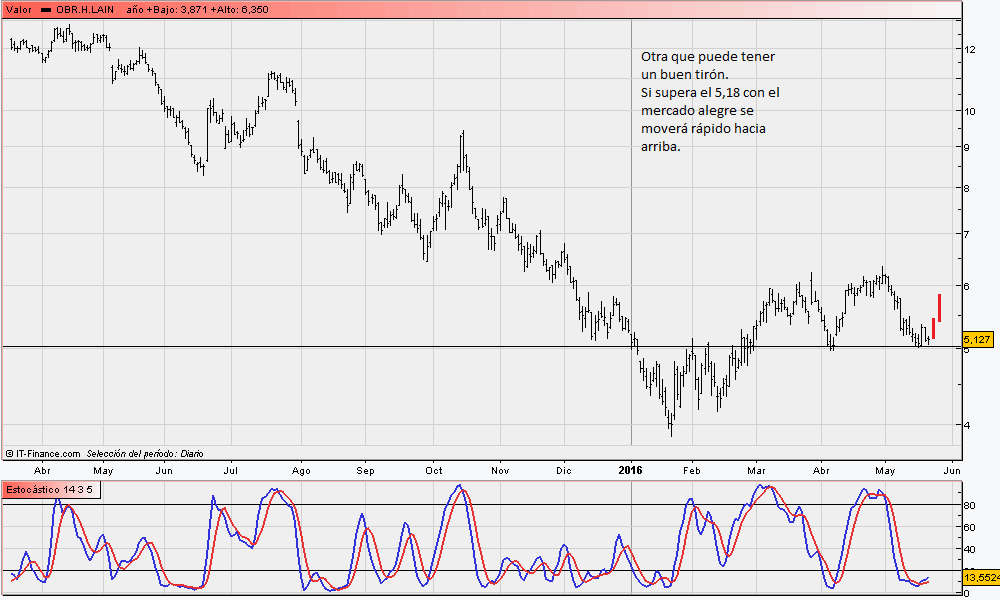The image size is (1000, 600).
Task: Click the Valor label in the header
Action: (x=19, y=8)
